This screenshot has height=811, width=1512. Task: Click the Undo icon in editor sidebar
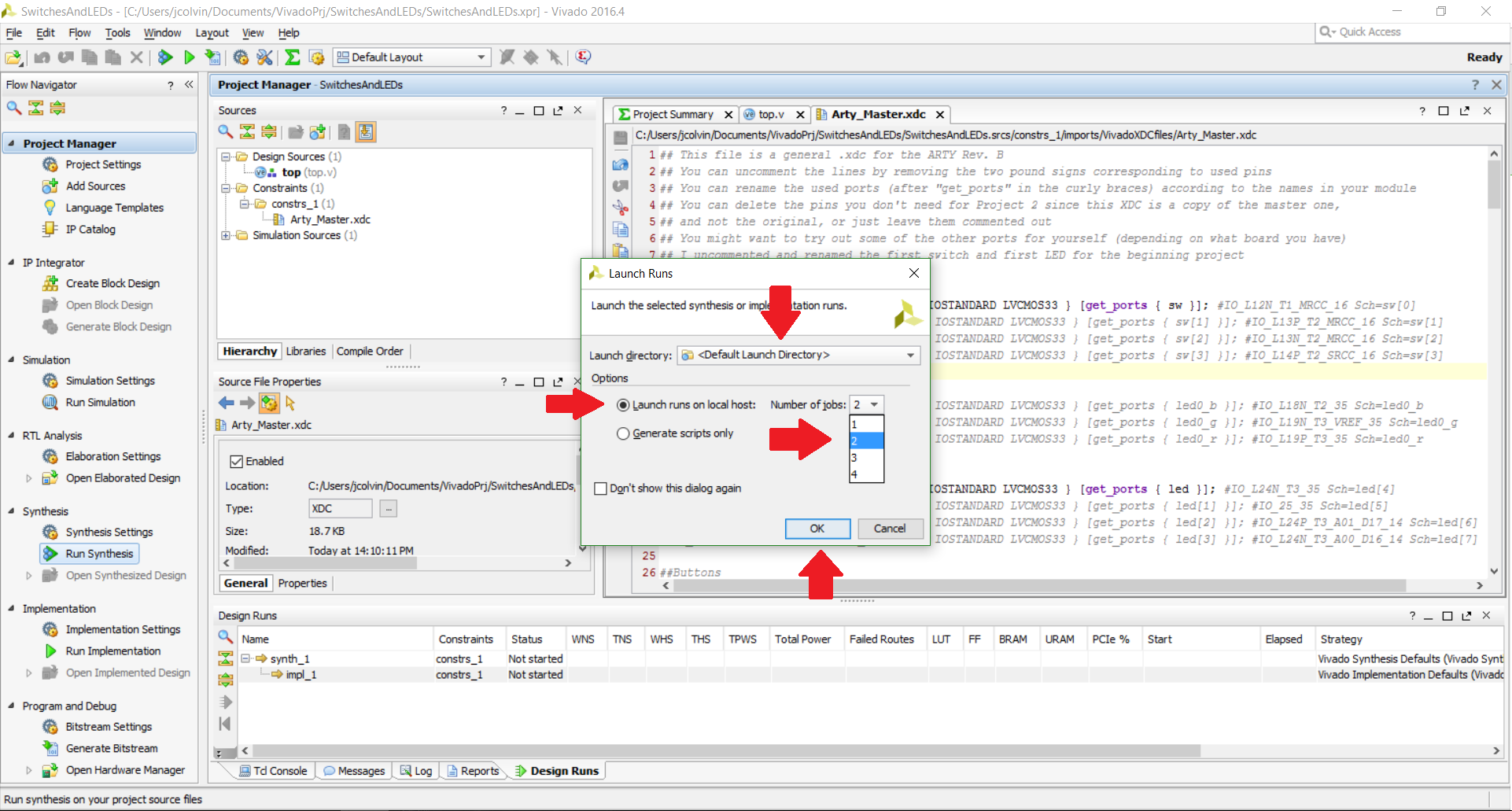click(621, 164)
